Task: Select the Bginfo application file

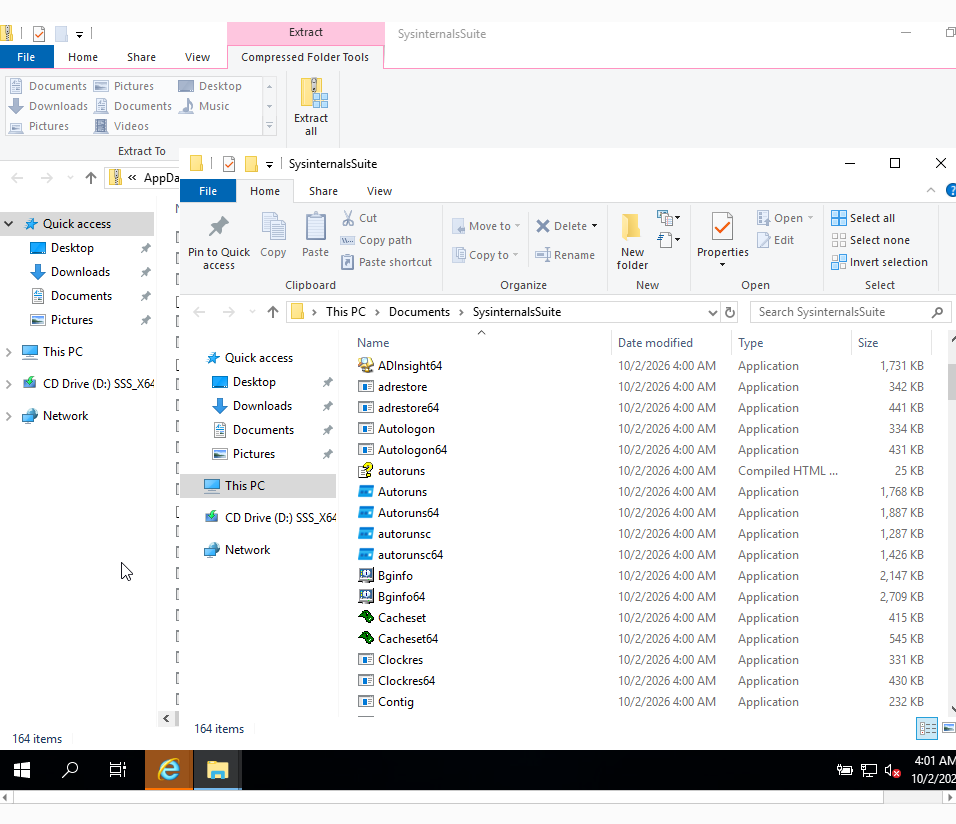Action: [x=395, y=576]
